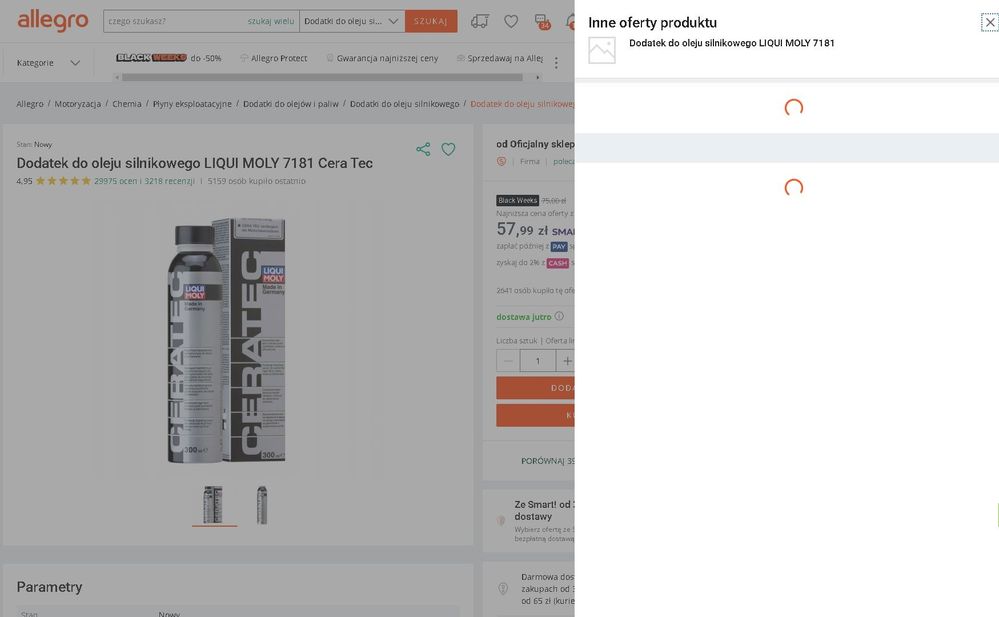Open the 'szukaj wielu' link
This screenshot has height=617, width=999.
click(x=271, y=21)
